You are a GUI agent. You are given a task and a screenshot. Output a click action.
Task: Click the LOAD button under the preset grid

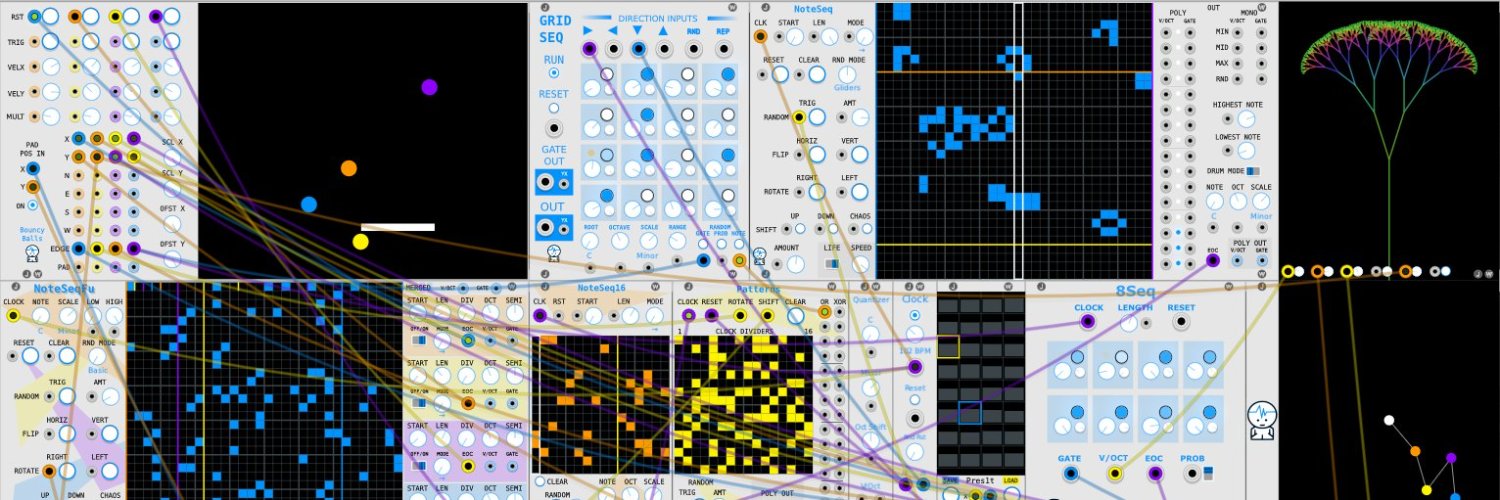coord(1011,480)
